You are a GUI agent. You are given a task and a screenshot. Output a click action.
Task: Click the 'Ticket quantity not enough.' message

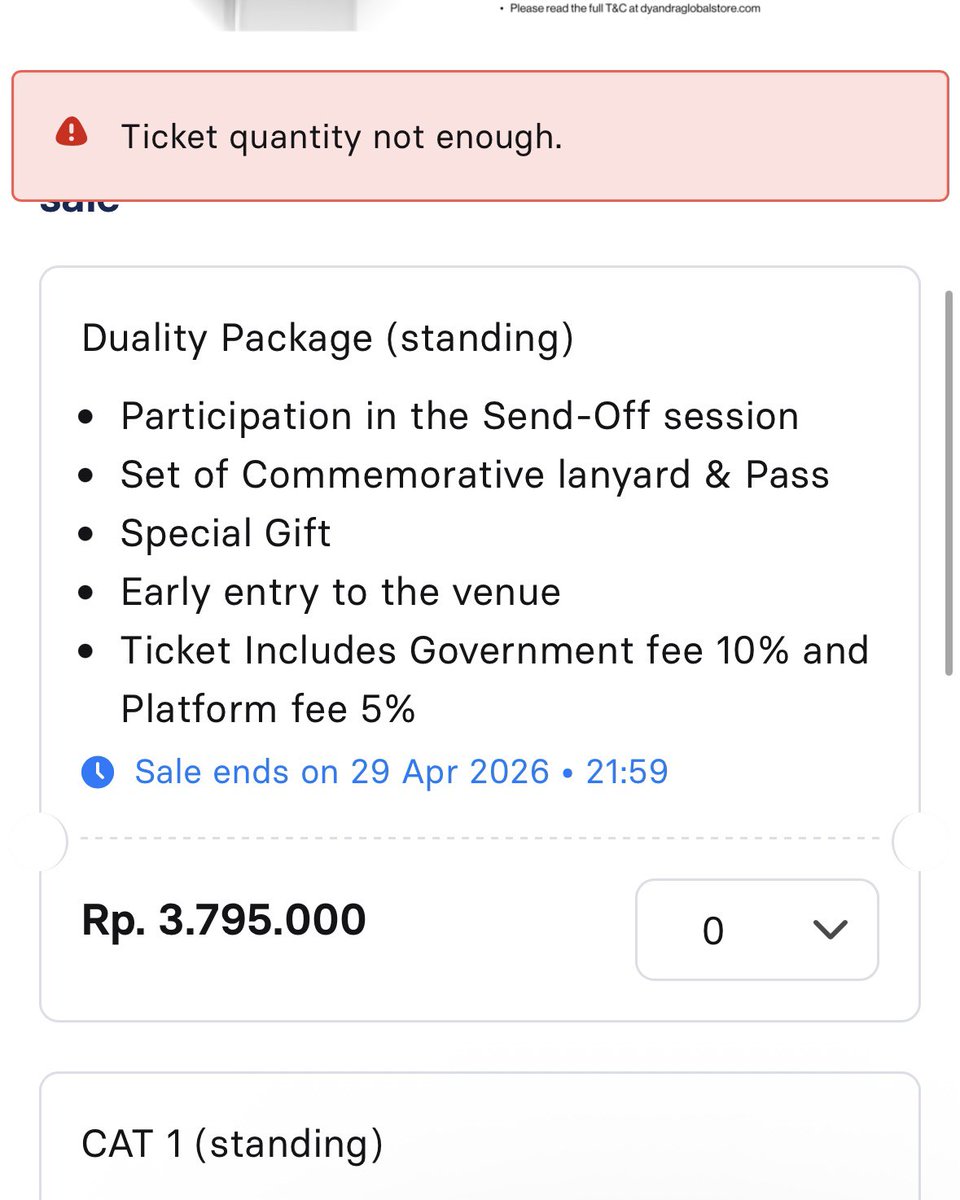pyautogui.click(x=341, y=136)
